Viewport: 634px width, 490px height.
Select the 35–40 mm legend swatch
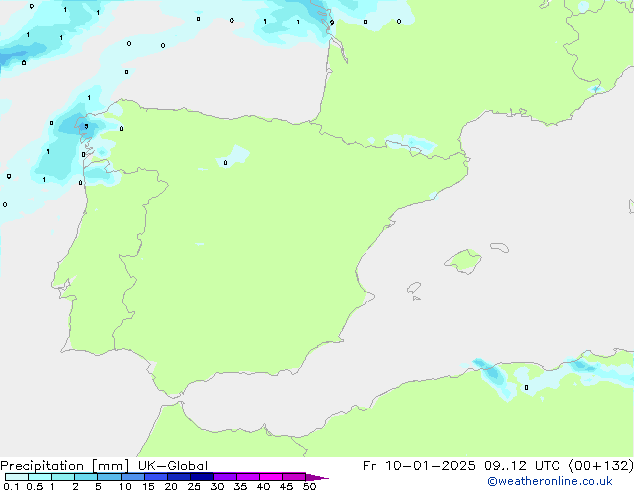pyautogui.click(x=248, y=477)
